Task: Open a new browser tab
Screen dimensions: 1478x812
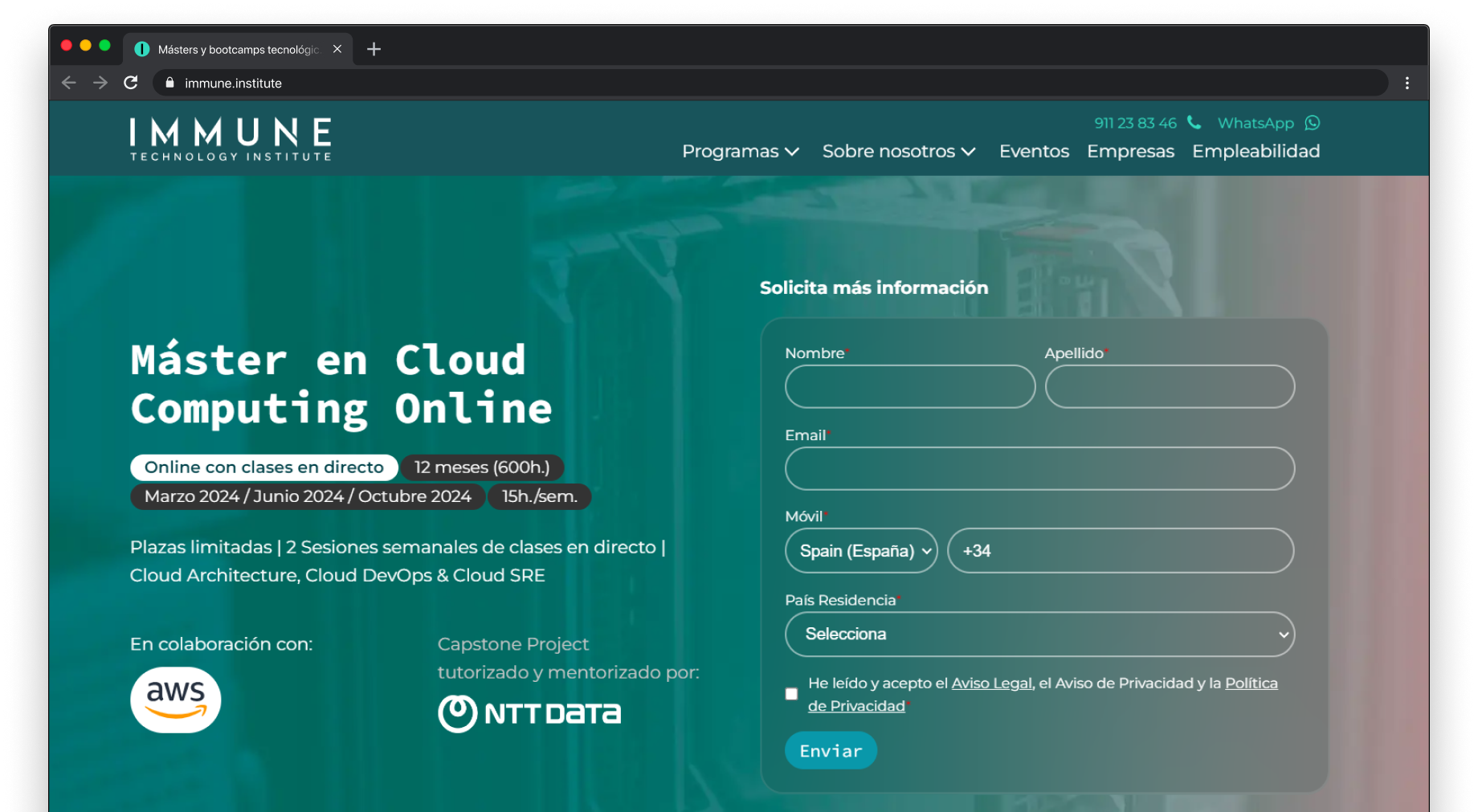Action: pos(374,49)
